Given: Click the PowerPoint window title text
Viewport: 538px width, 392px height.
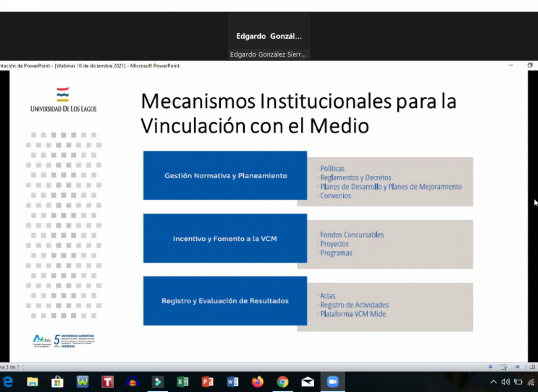Looking at the screenshot, I should 90,66.
